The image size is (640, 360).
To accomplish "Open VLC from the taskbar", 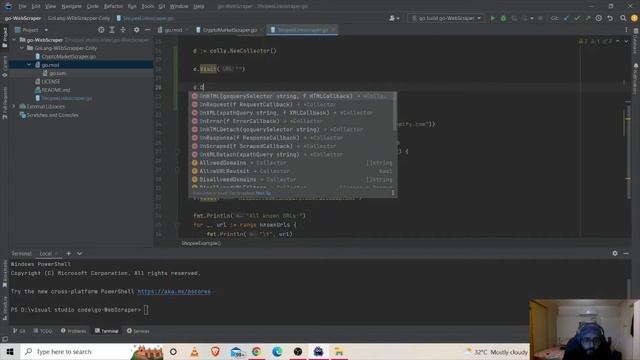I will click(x=195, y=351).
